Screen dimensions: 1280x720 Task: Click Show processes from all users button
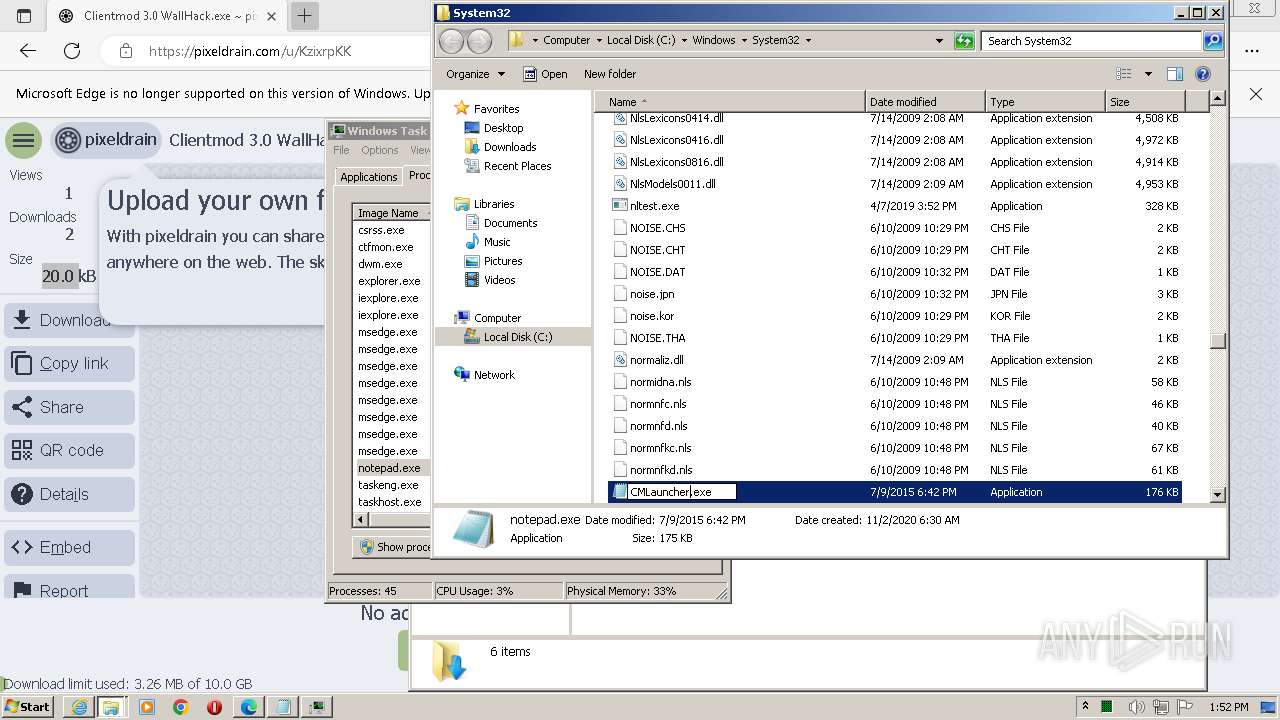tap(393, 547)
